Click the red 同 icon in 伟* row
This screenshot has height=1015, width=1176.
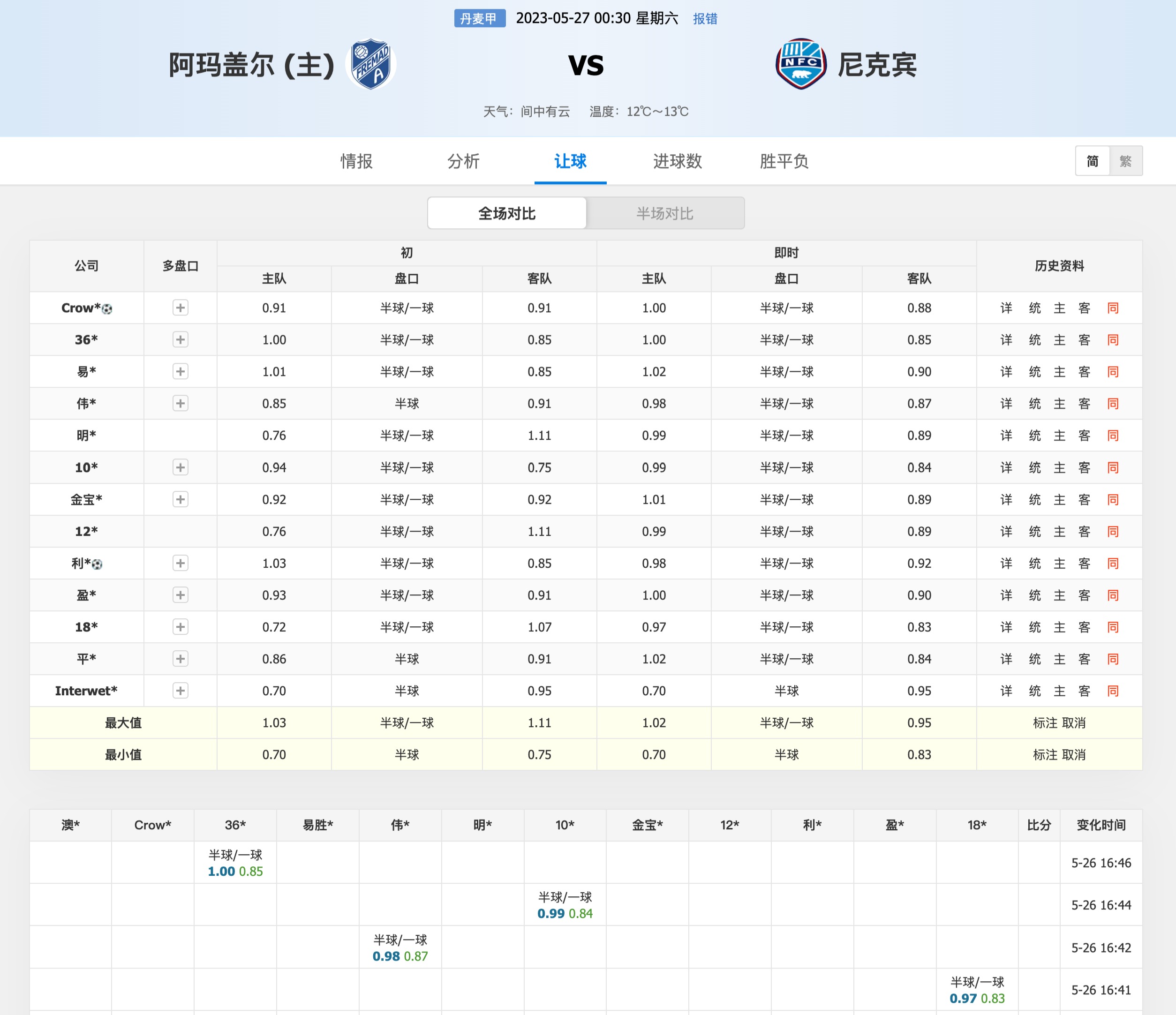[x=1112, y=403]
